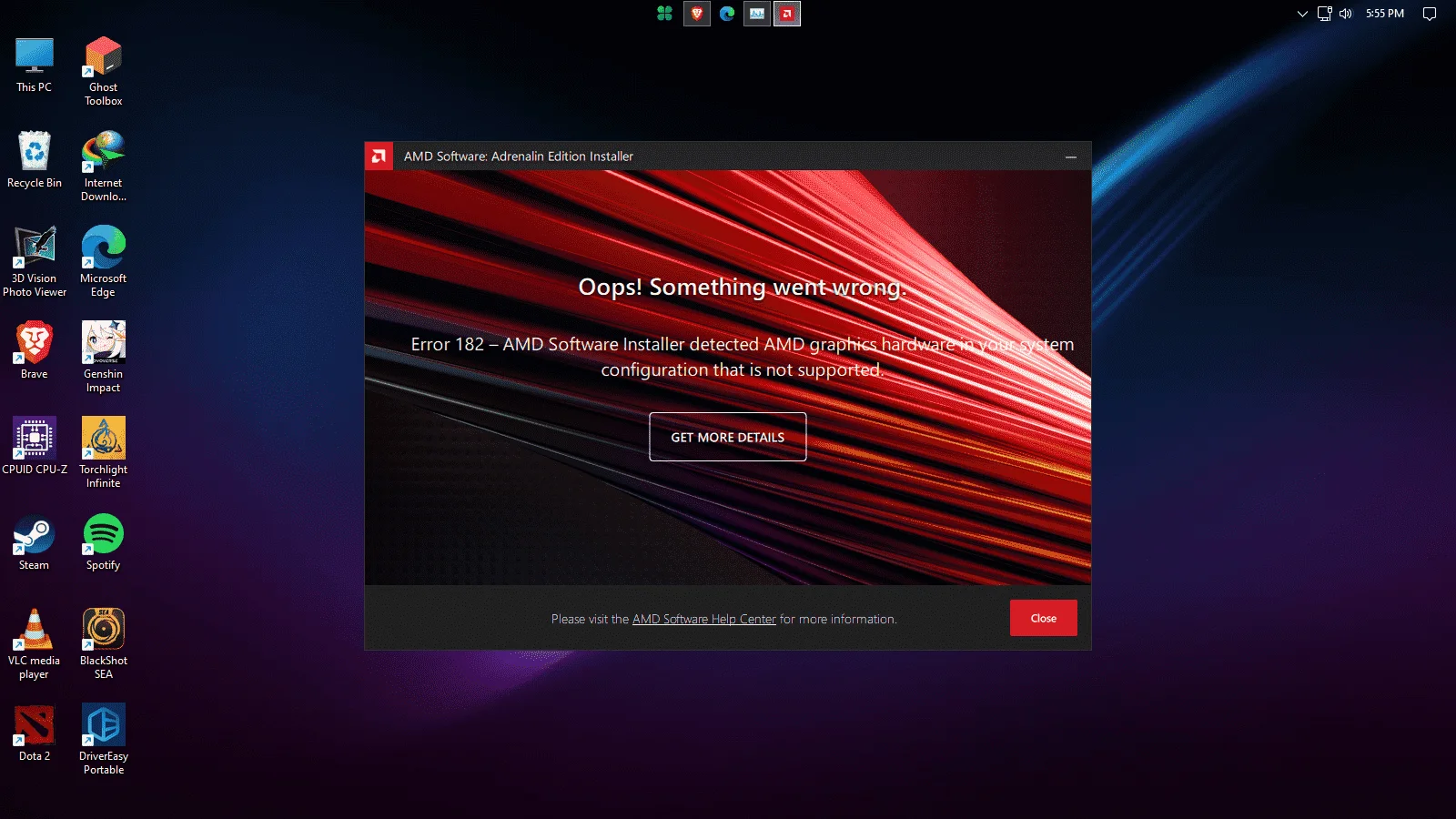This screenshot has width=1456, height=819.
Task: Open the 5:55 PM clock
Action: (x=1385, y=14)
